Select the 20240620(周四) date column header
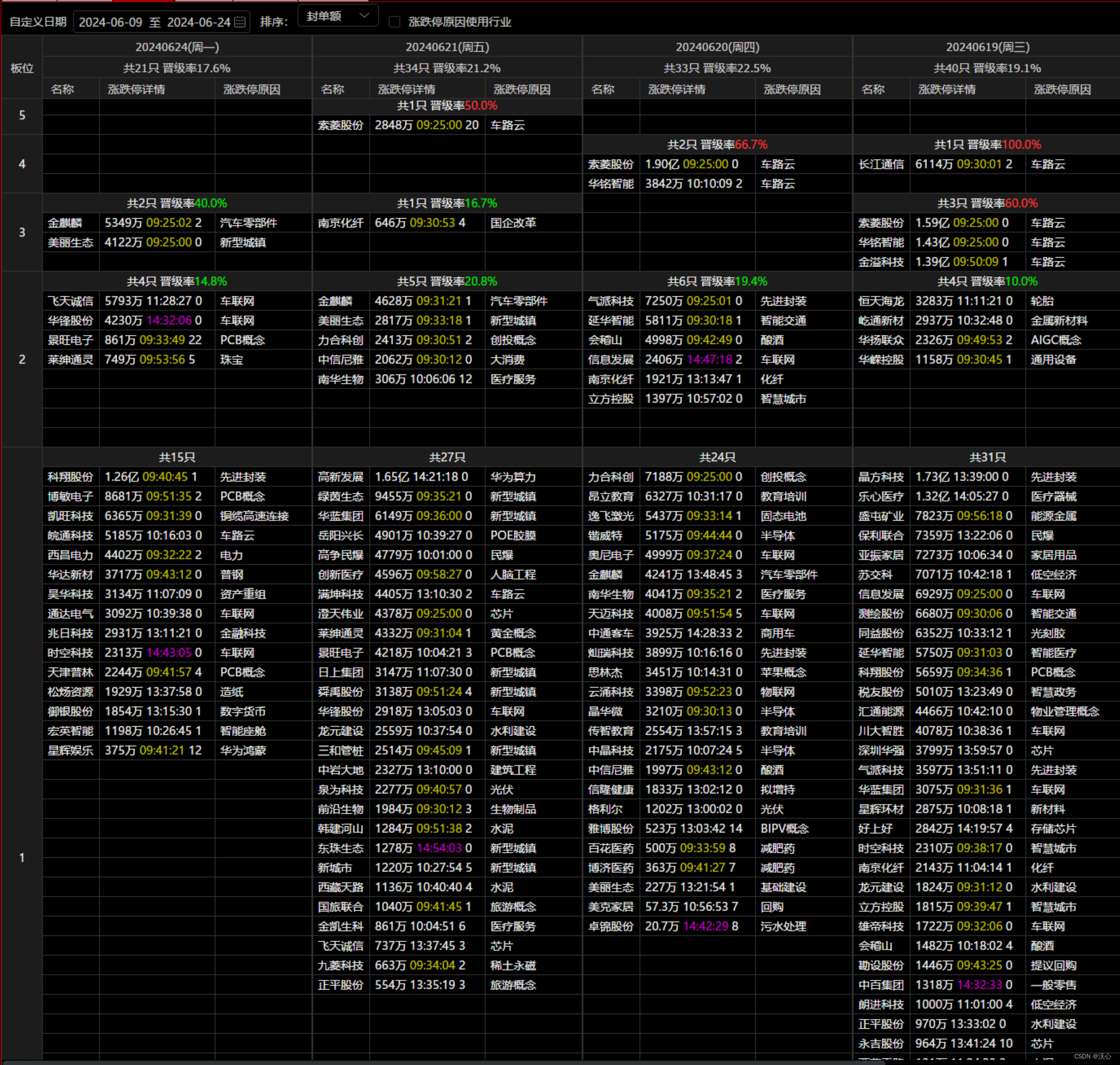 tap(717, 47)
